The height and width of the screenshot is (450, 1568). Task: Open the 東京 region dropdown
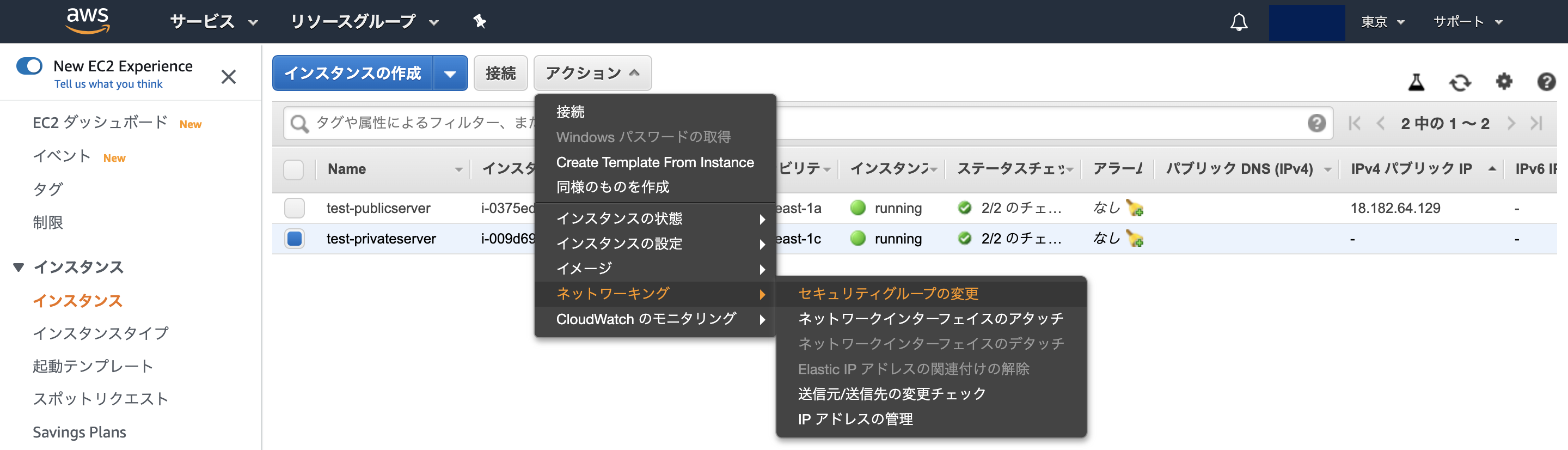click(1382, 22)
